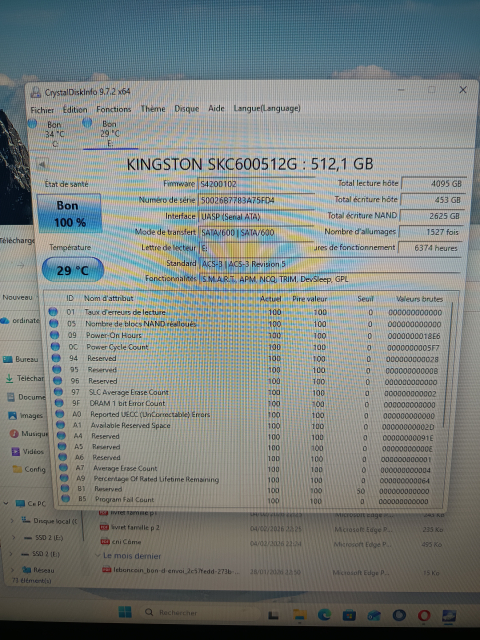Select the Reported UECC (UnCorrectable) Errors row
480x640 pixels.
coord(247,415)
